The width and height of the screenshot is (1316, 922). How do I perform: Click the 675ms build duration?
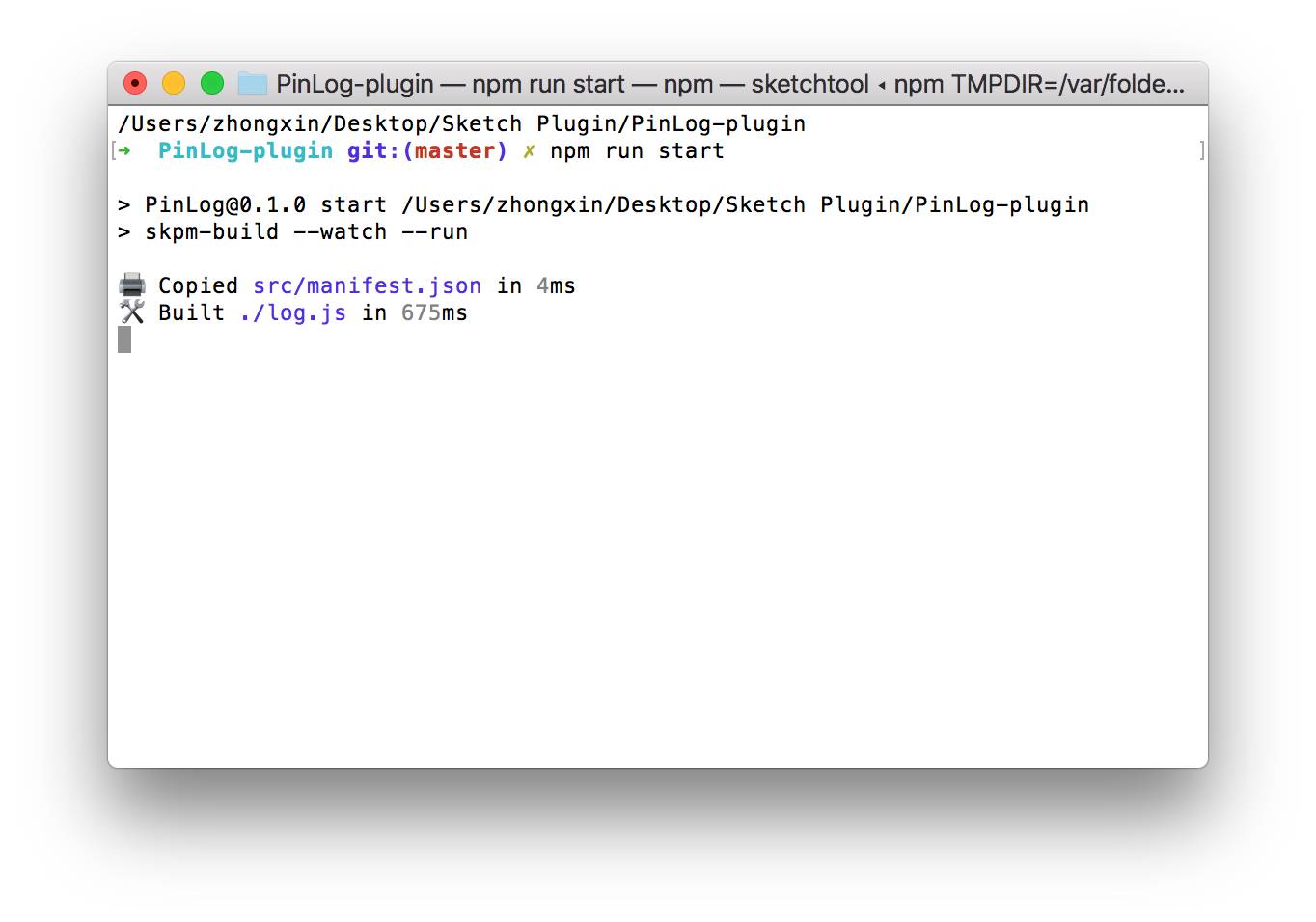tap(434, 313)
